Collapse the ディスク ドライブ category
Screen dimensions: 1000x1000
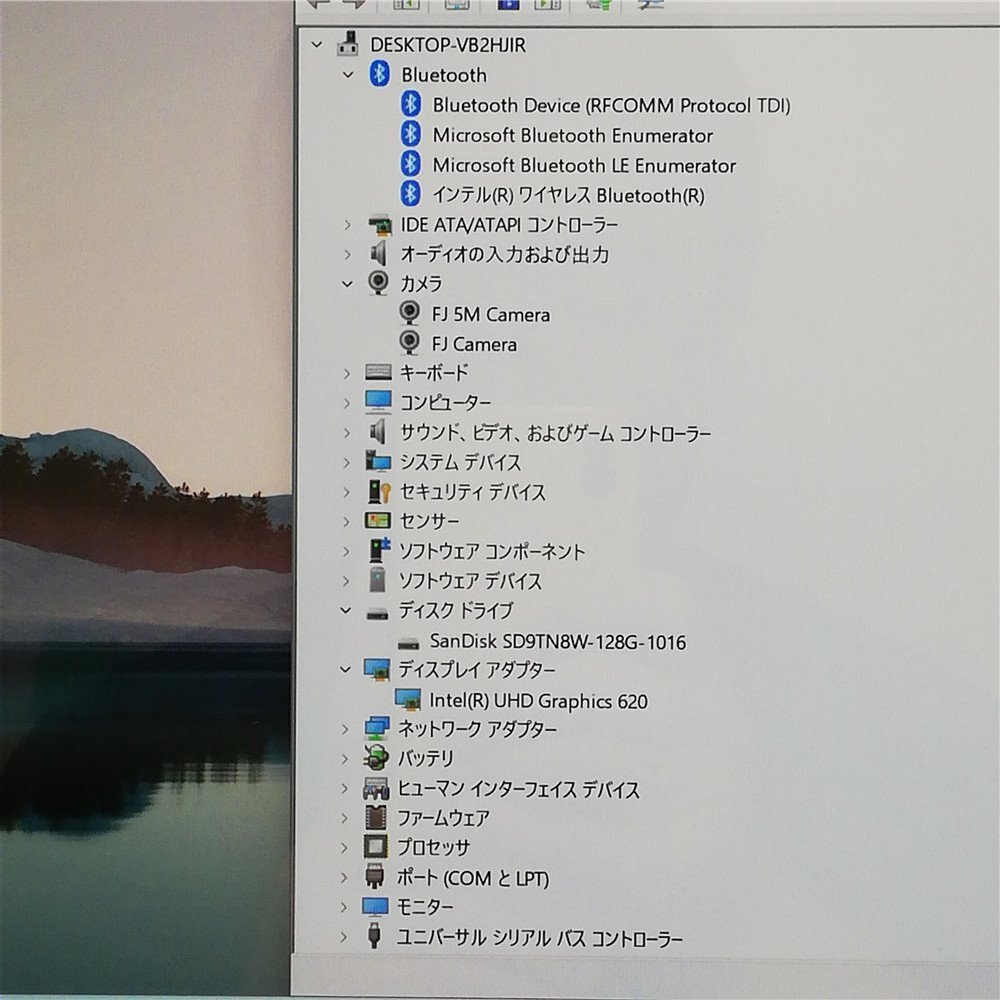(346, 611)
